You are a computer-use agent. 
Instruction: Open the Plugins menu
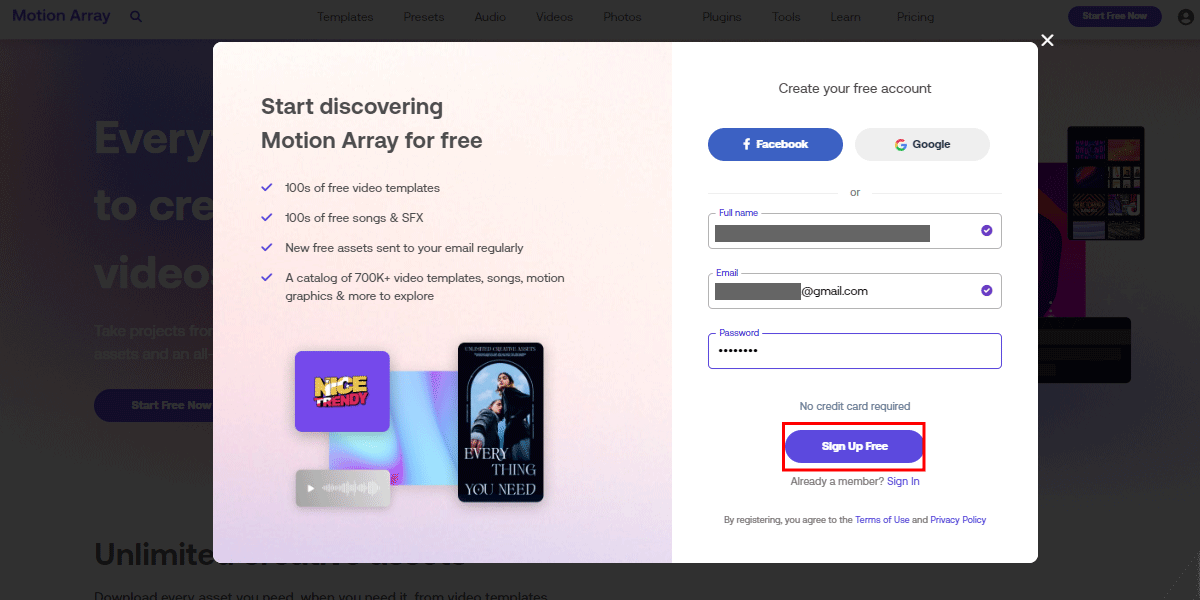coord(722,17)
